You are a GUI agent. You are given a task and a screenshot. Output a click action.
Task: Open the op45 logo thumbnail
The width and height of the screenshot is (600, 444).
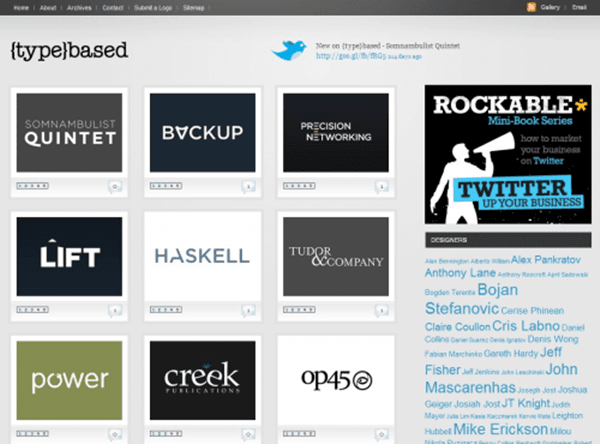coord(336,380)
